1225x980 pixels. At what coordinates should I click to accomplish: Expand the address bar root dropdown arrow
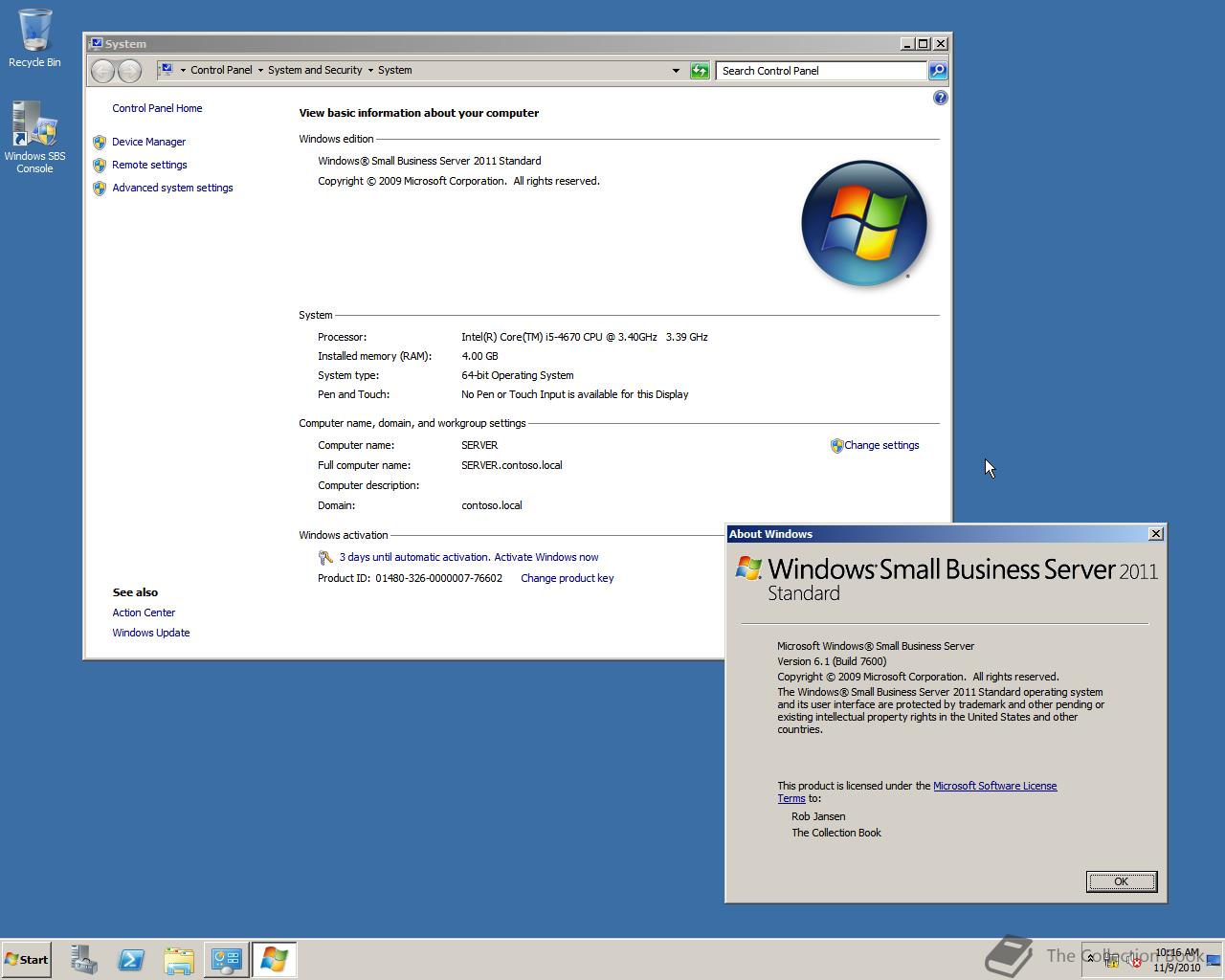183,70
